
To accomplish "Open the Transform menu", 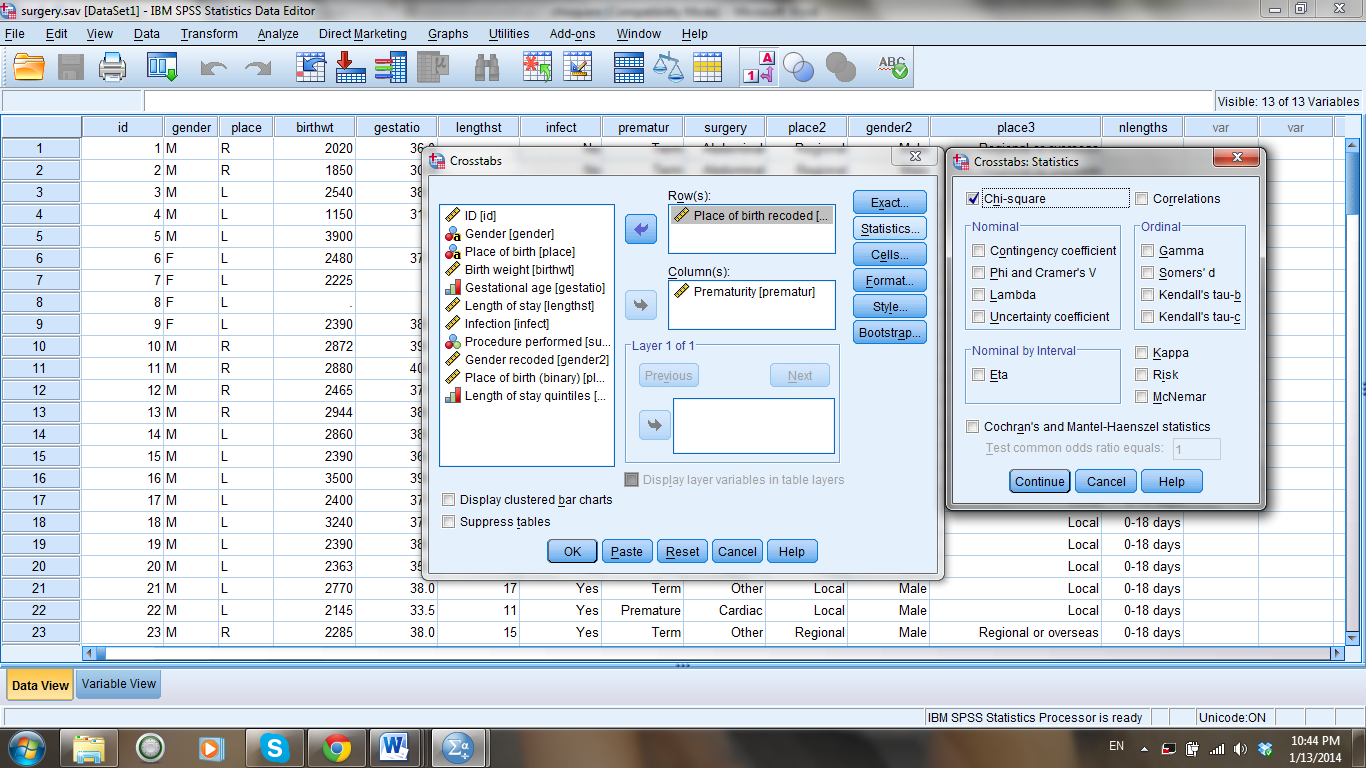I will coord(209,33).
